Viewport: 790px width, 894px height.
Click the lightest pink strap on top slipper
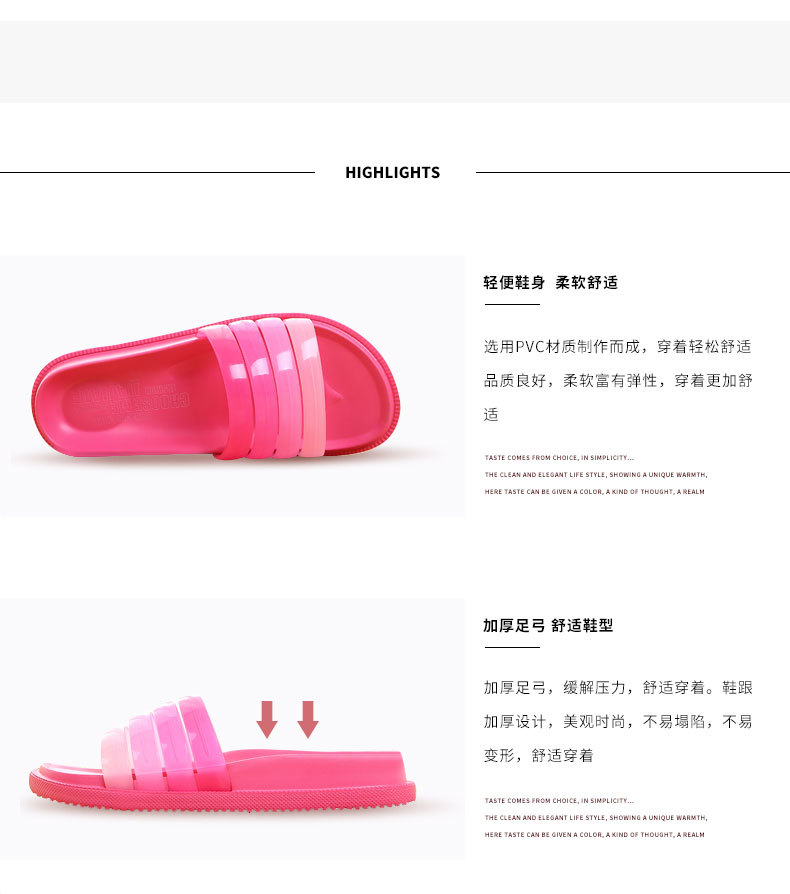(308, 388)
